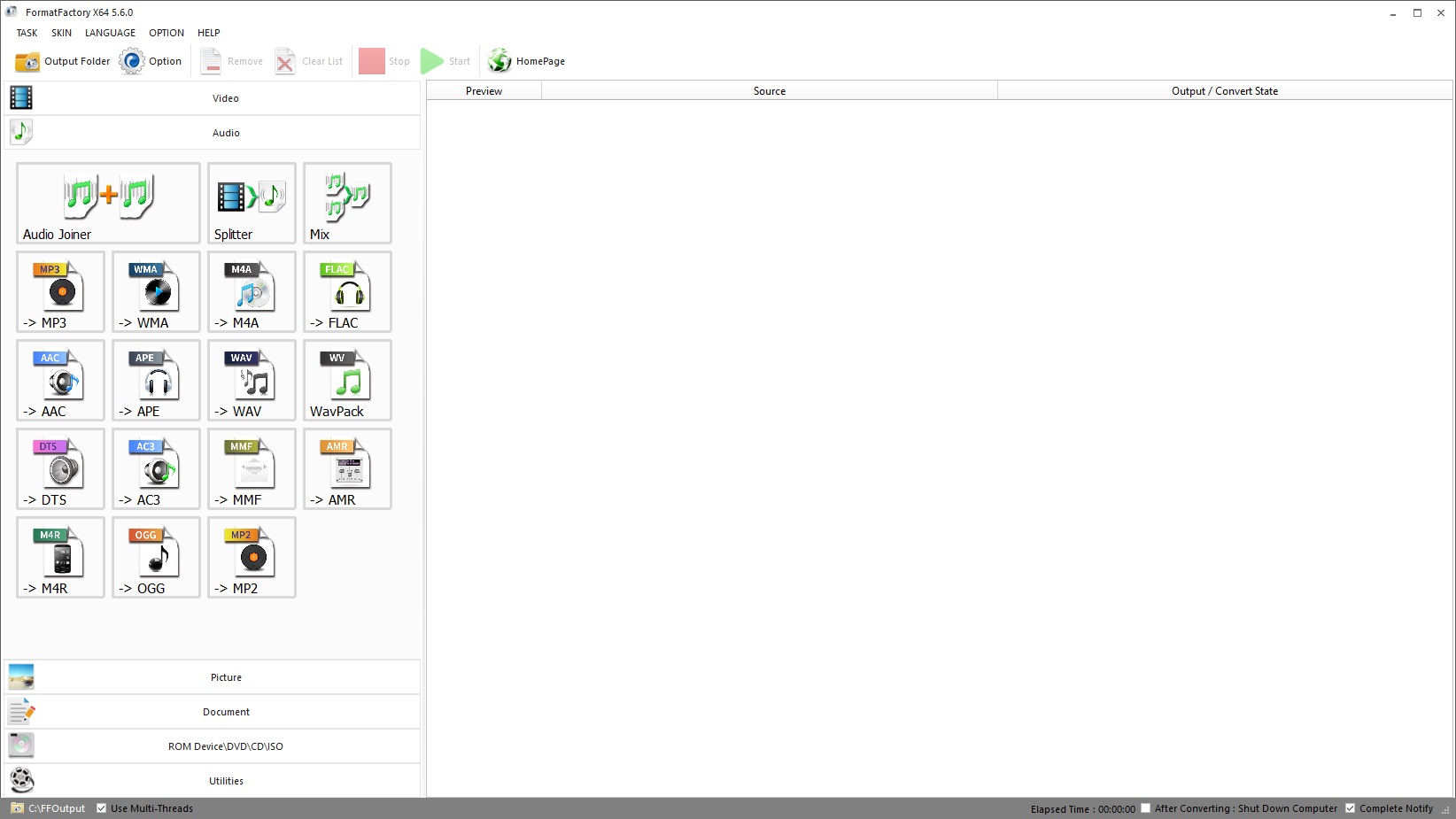Select the -> MMF converter
Viewport: 1456px width, 819px height.
click(x=252, y=468)
